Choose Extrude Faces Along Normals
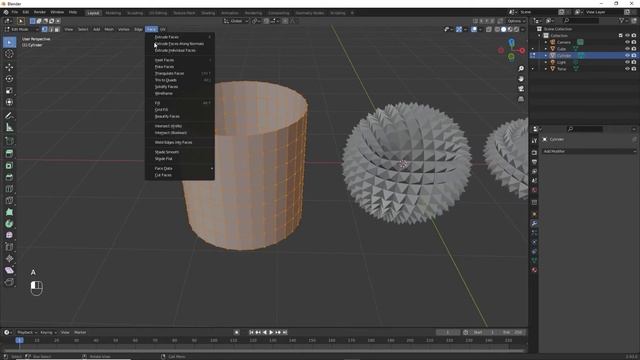The image size is (640, 360). point(180,44)
